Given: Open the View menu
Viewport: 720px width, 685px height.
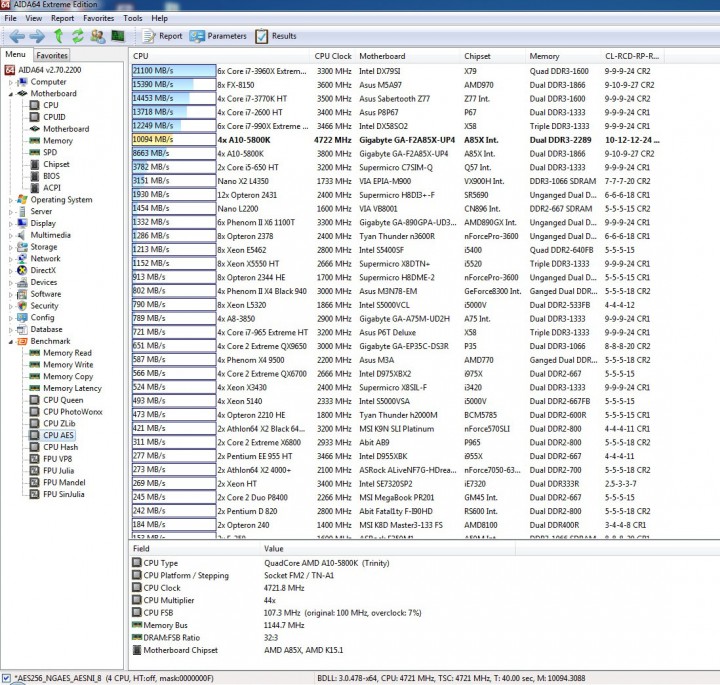Looking at the screenshot, I should (34, 18).
